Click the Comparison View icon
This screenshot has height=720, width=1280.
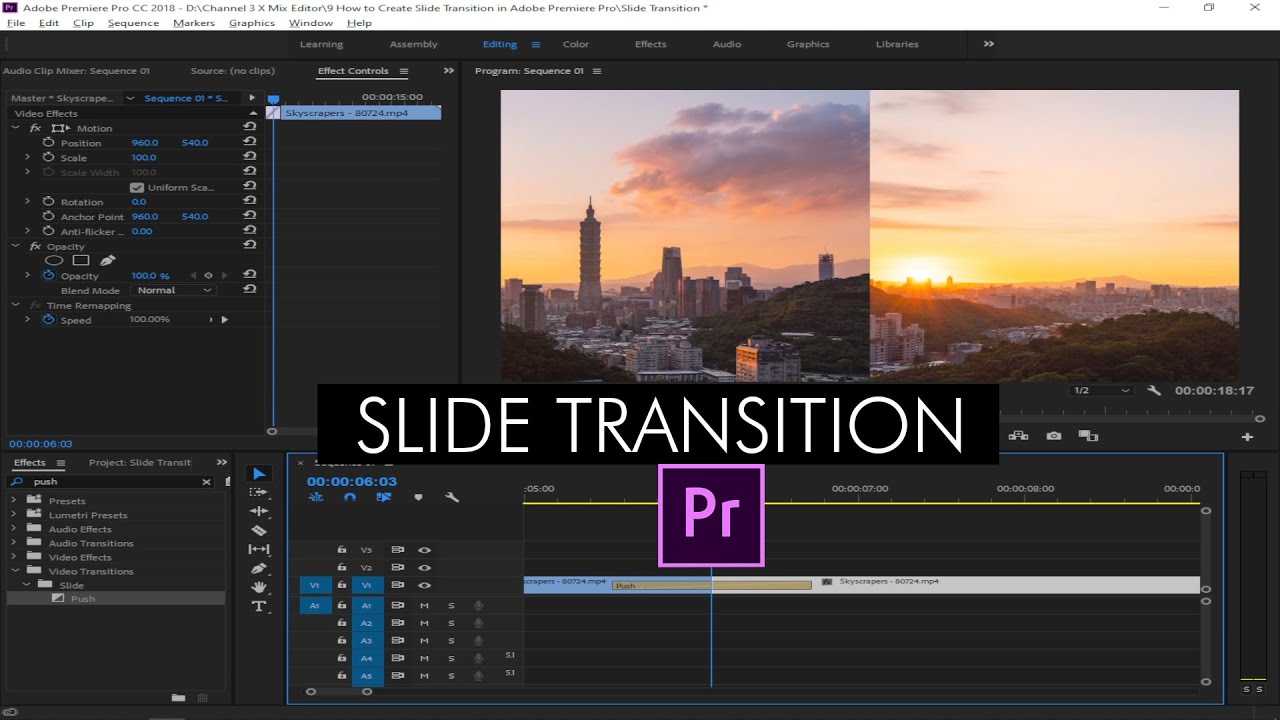[1088, 436]
